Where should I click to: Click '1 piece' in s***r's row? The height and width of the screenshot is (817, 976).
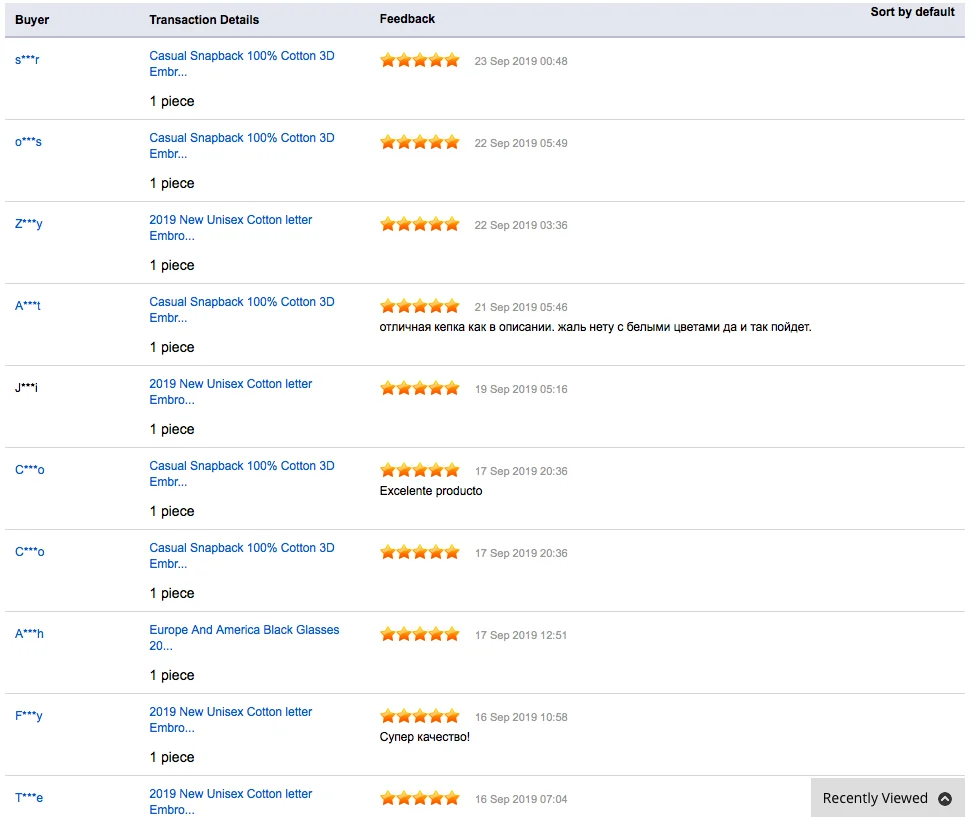pos(172,101)
